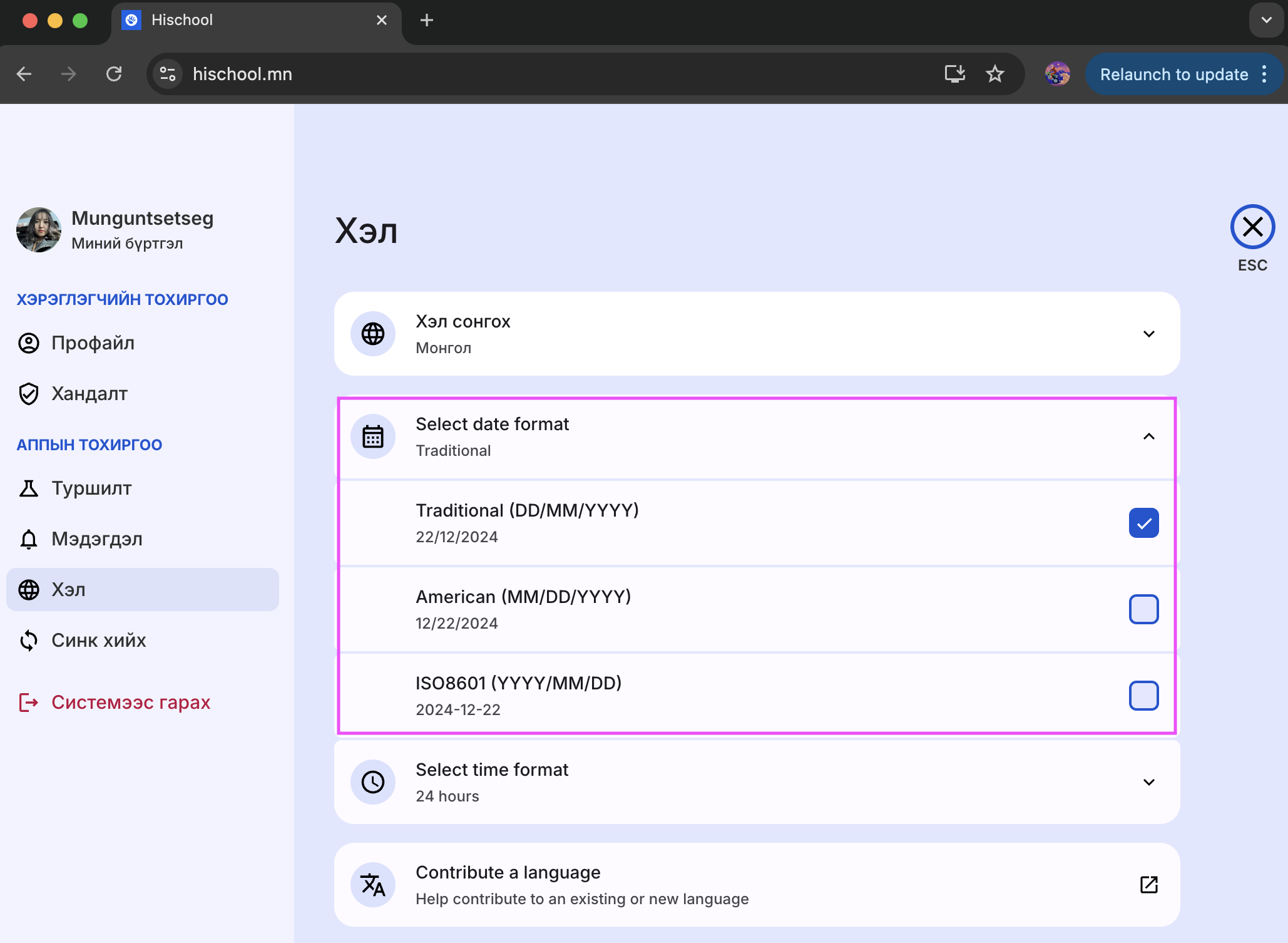Click the install app icon in the address bar
Screen dimensions: 1288x943
(x=954, y=74)
